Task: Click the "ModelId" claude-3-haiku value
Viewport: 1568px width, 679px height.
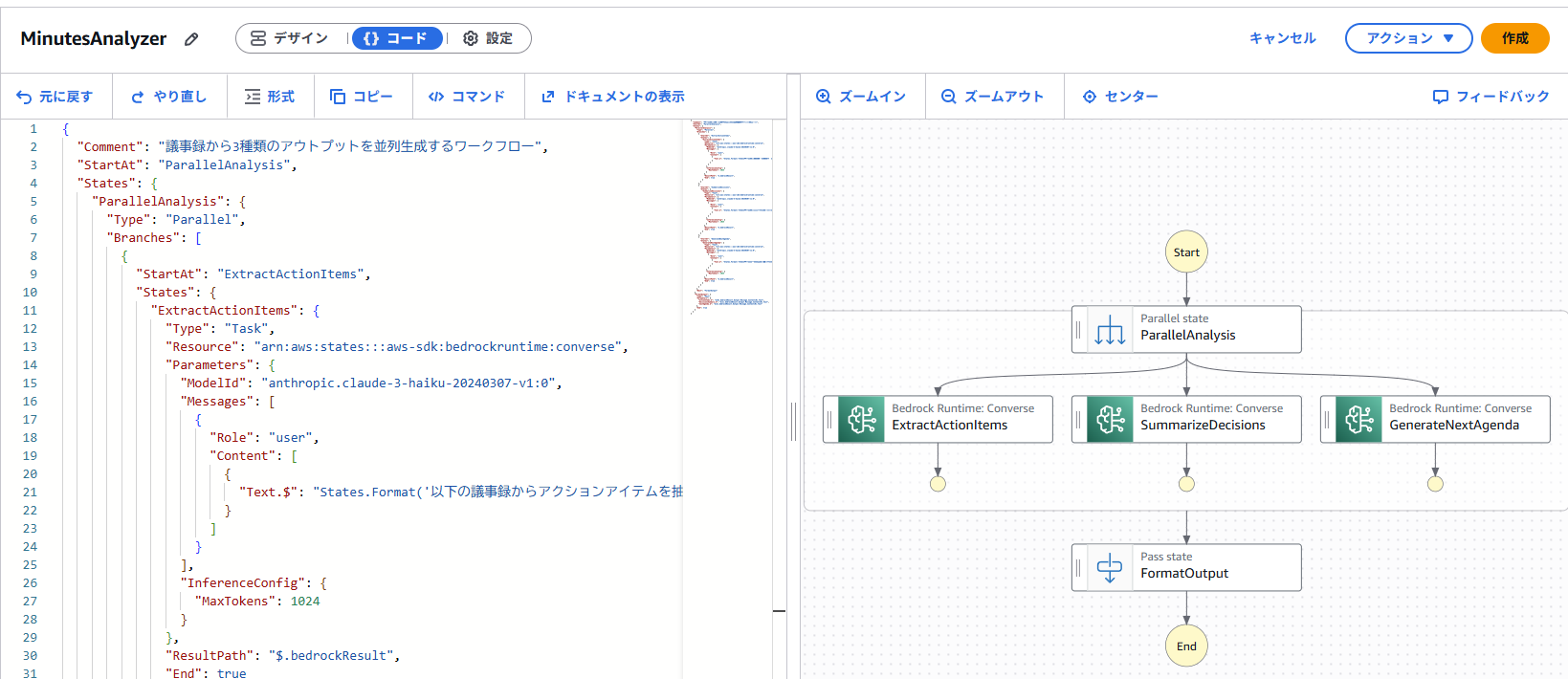Action: click(x=408, y=383)
